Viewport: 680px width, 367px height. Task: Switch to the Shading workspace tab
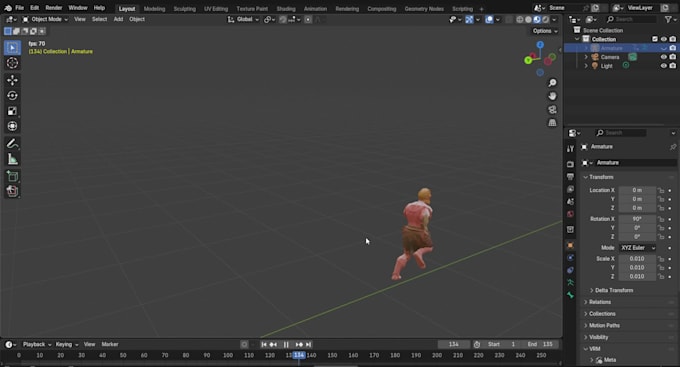coord(286,9)
